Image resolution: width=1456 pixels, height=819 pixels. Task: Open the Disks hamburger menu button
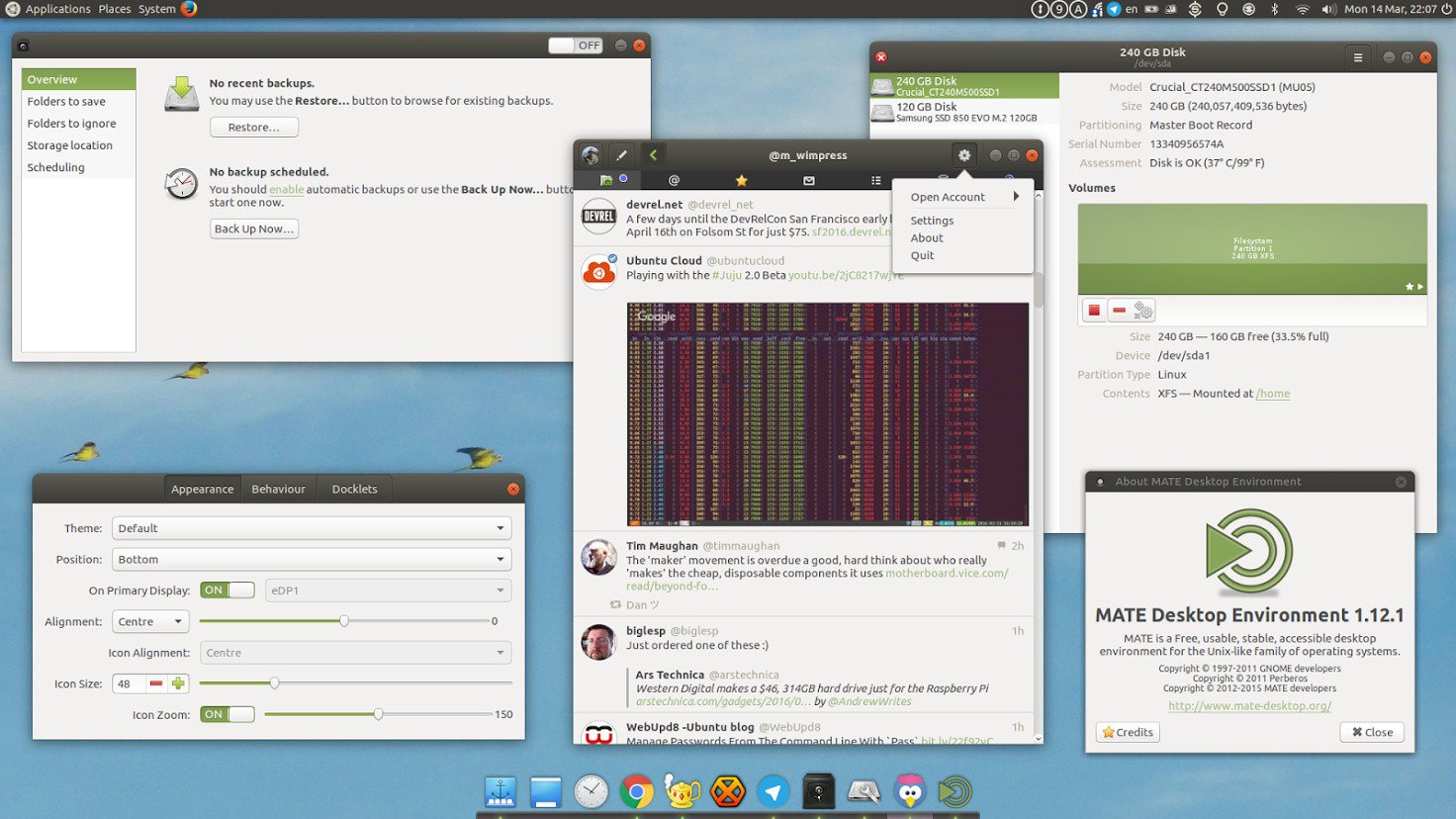click(x=1358, y=57)
